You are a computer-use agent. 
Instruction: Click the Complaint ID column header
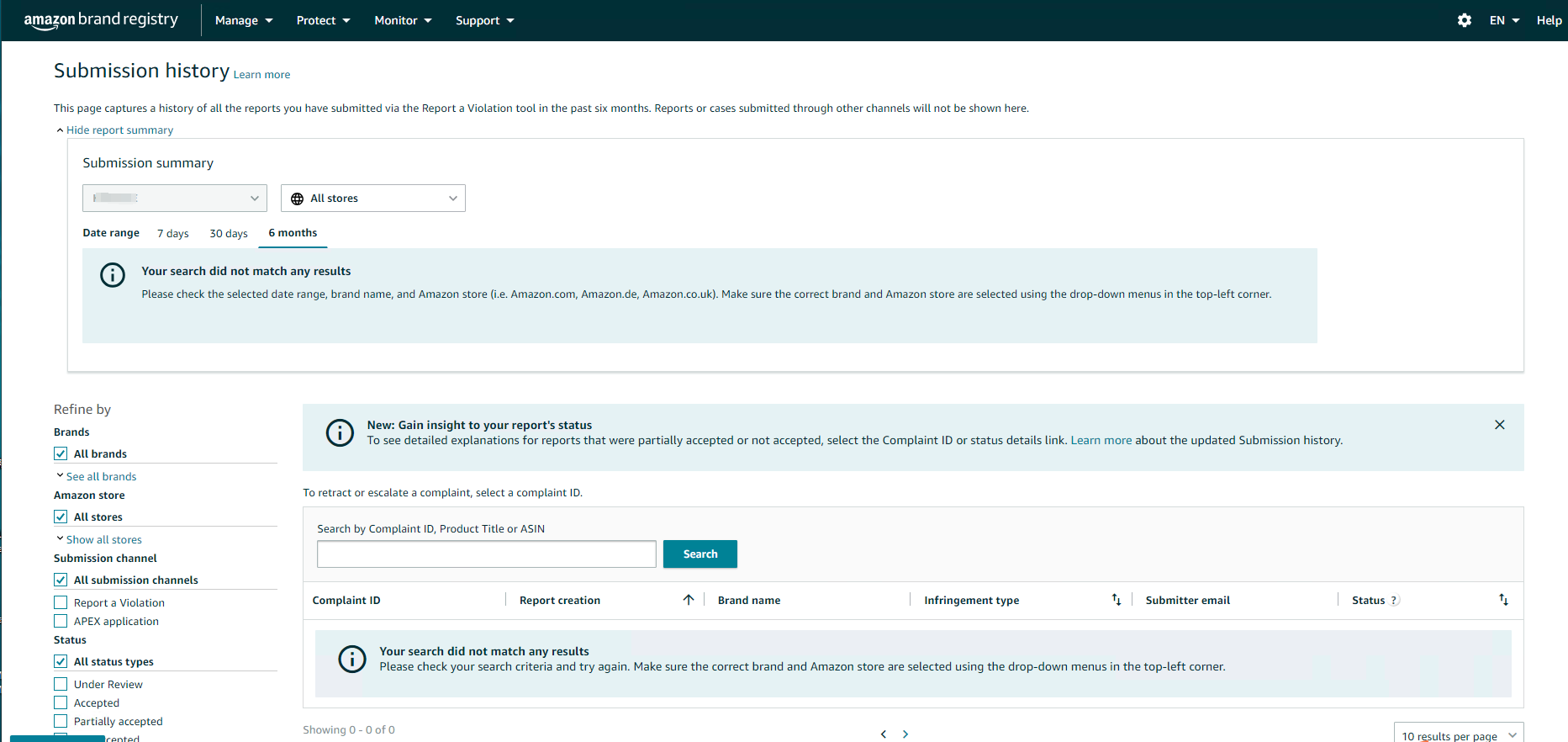pyautogui.click(x=346, y=600)
